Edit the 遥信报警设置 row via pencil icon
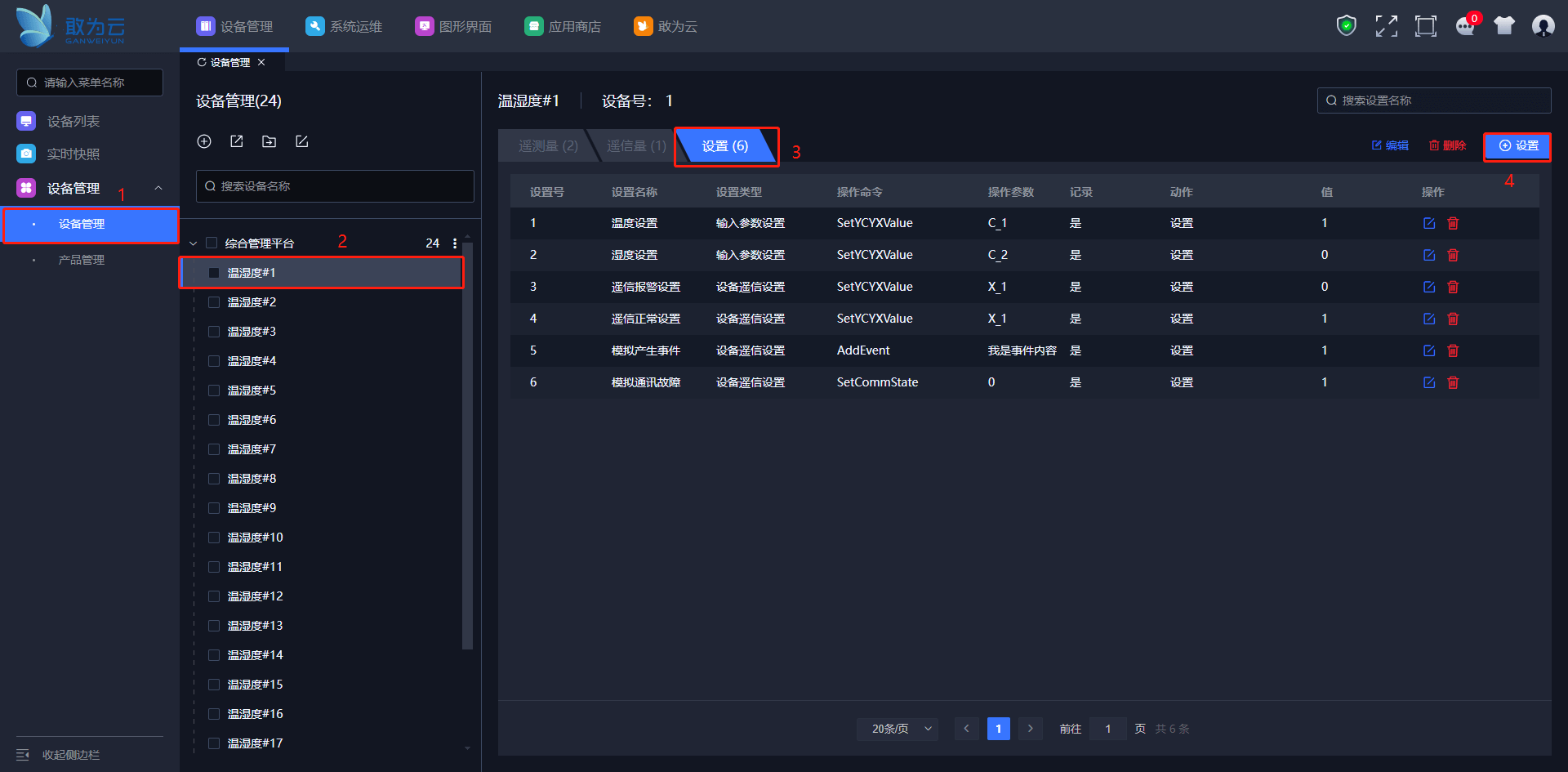The height and width of the screenshot is (772, 1568). coord(1429,287)
